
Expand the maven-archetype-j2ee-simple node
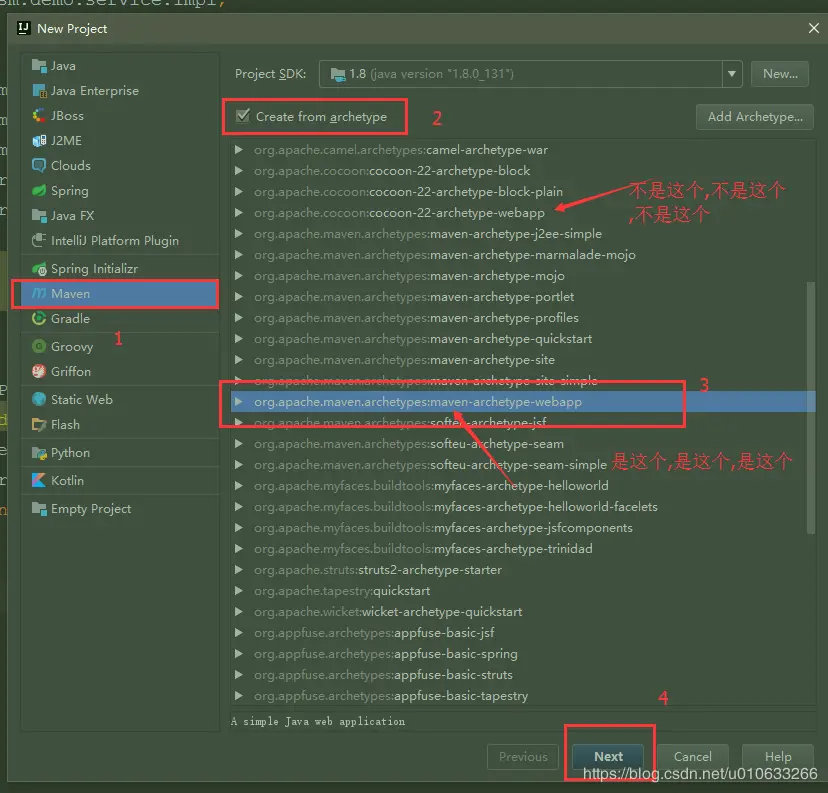[239, 234]
